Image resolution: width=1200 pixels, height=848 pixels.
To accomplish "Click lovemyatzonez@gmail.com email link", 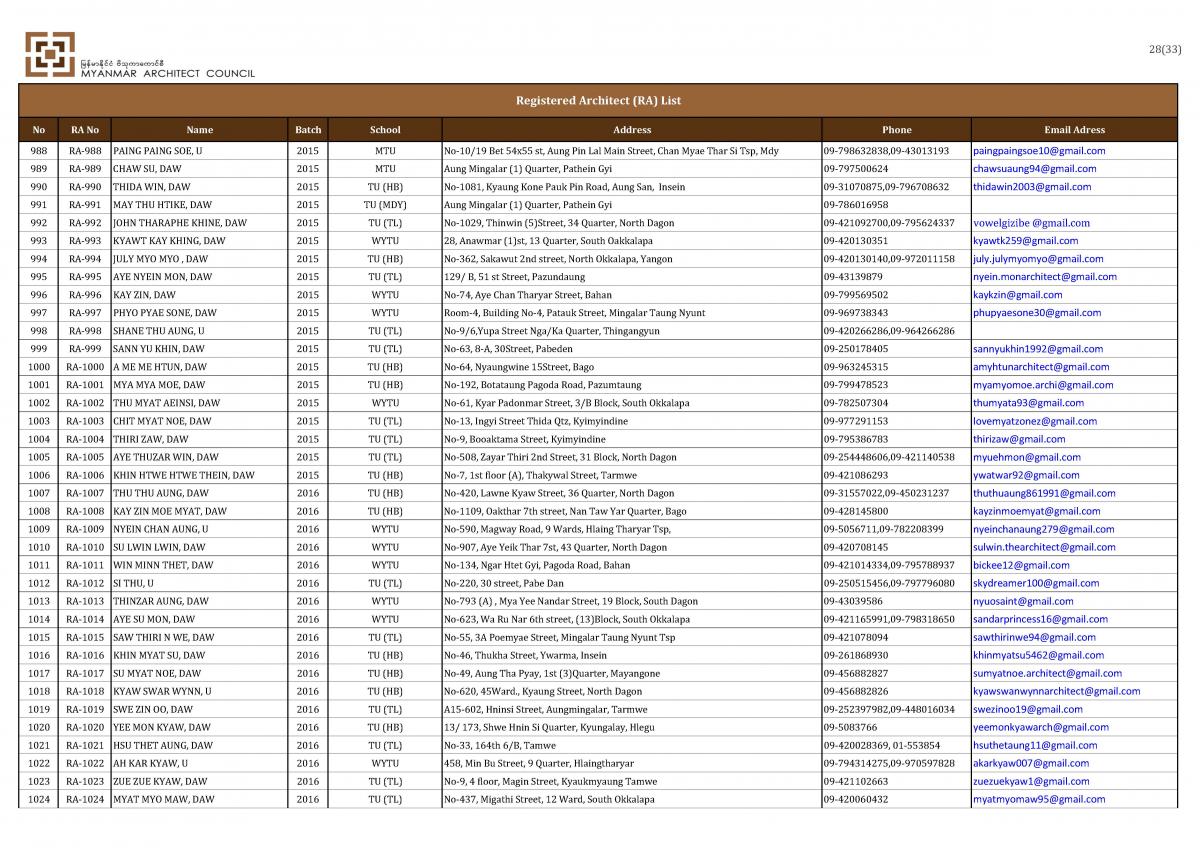I will point(1035,421).
